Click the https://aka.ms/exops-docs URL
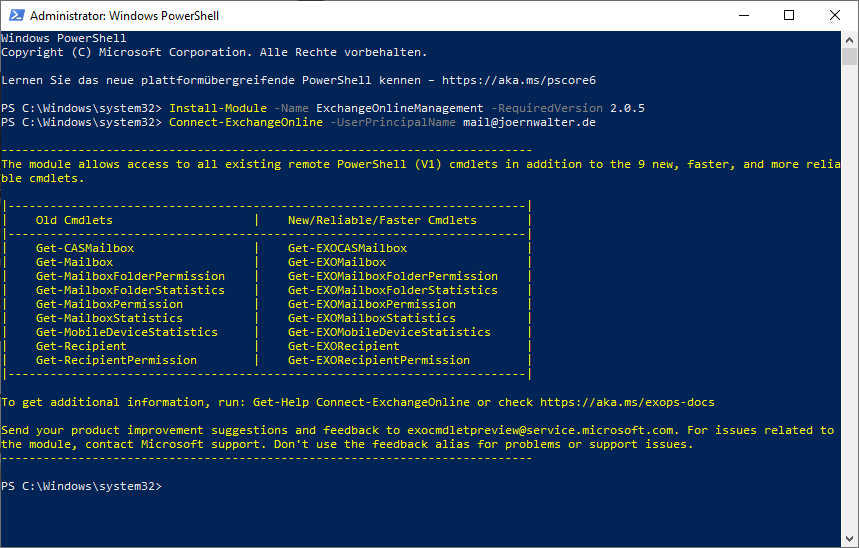Viewport: 859px width, 548px height. [627, 402]
